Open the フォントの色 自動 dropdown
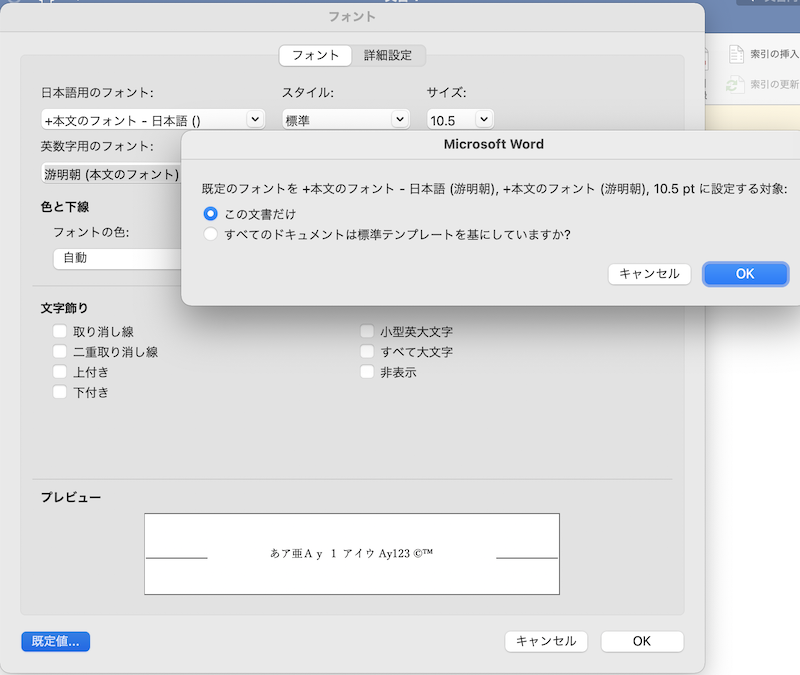800x675 pixels. [117, 258]
